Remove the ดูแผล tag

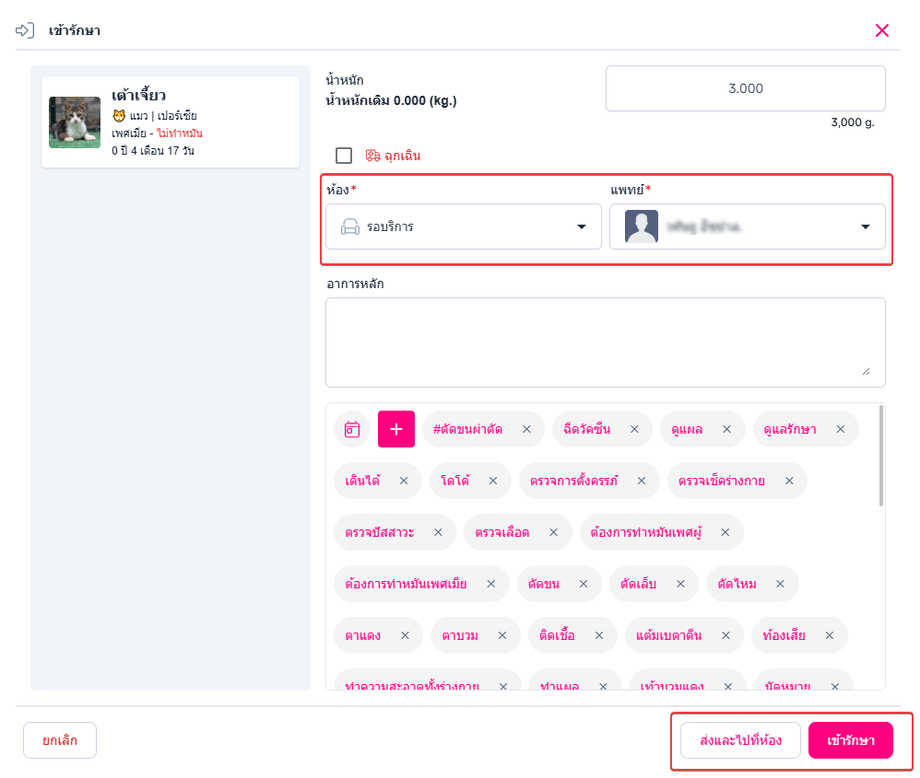tap(726, 429)
